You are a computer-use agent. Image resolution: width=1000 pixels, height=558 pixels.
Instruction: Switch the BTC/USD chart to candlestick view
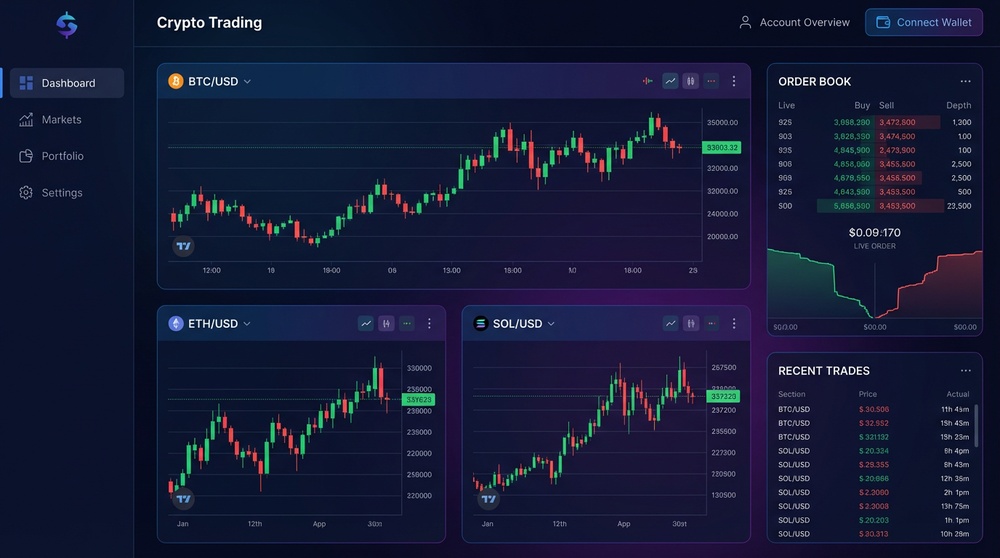click(x=691, y=81)
